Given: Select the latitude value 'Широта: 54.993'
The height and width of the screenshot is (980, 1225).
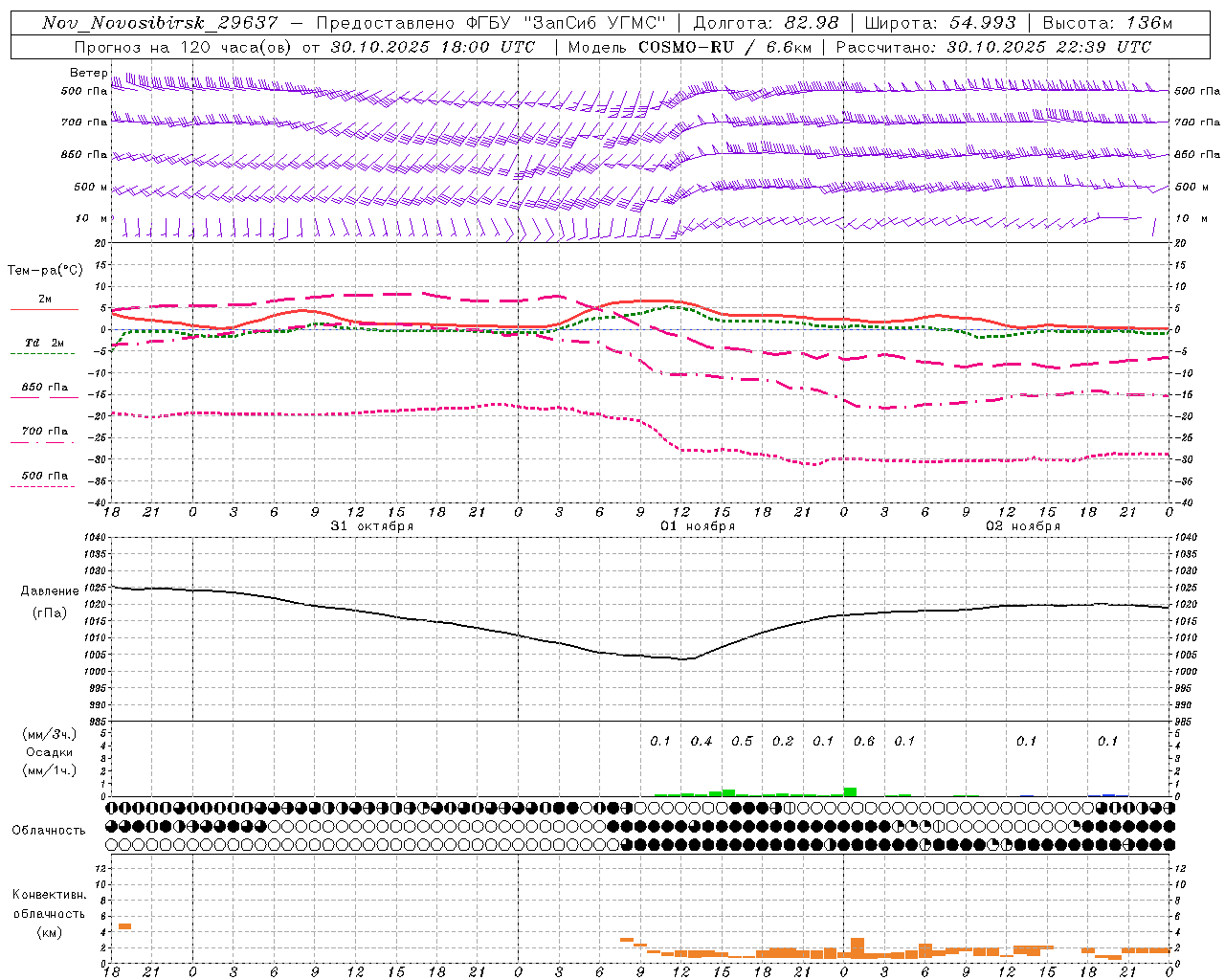Looking at the screenshot, I should point(941,23).
